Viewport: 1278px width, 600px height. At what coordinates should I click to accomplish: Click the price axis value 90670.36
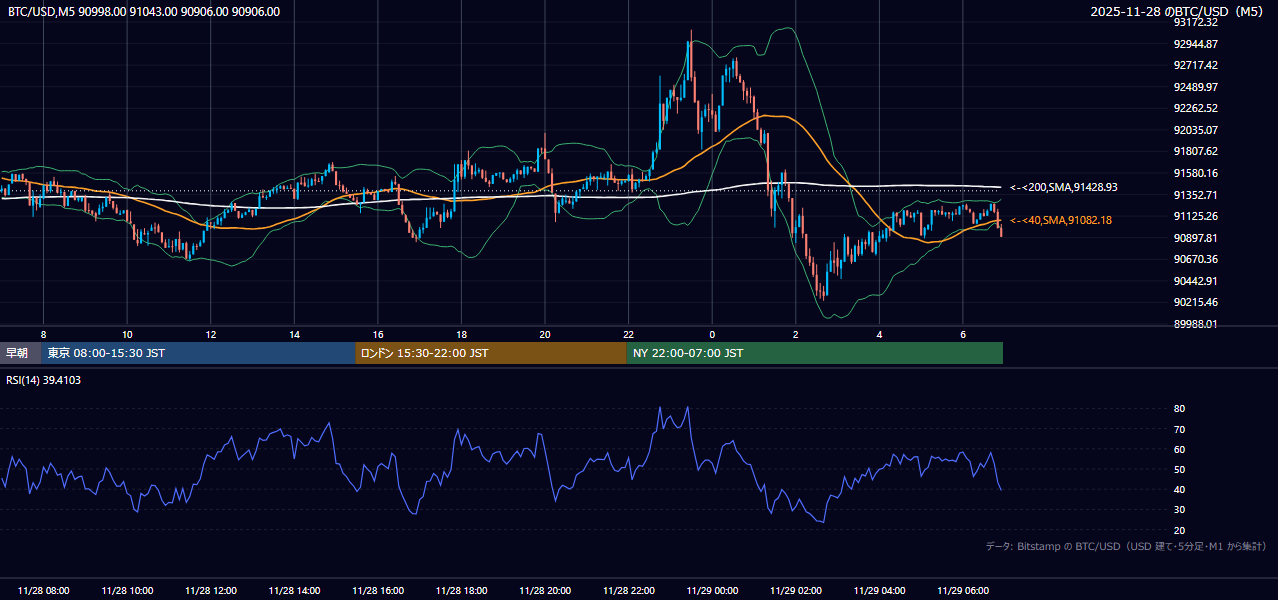1196,259
